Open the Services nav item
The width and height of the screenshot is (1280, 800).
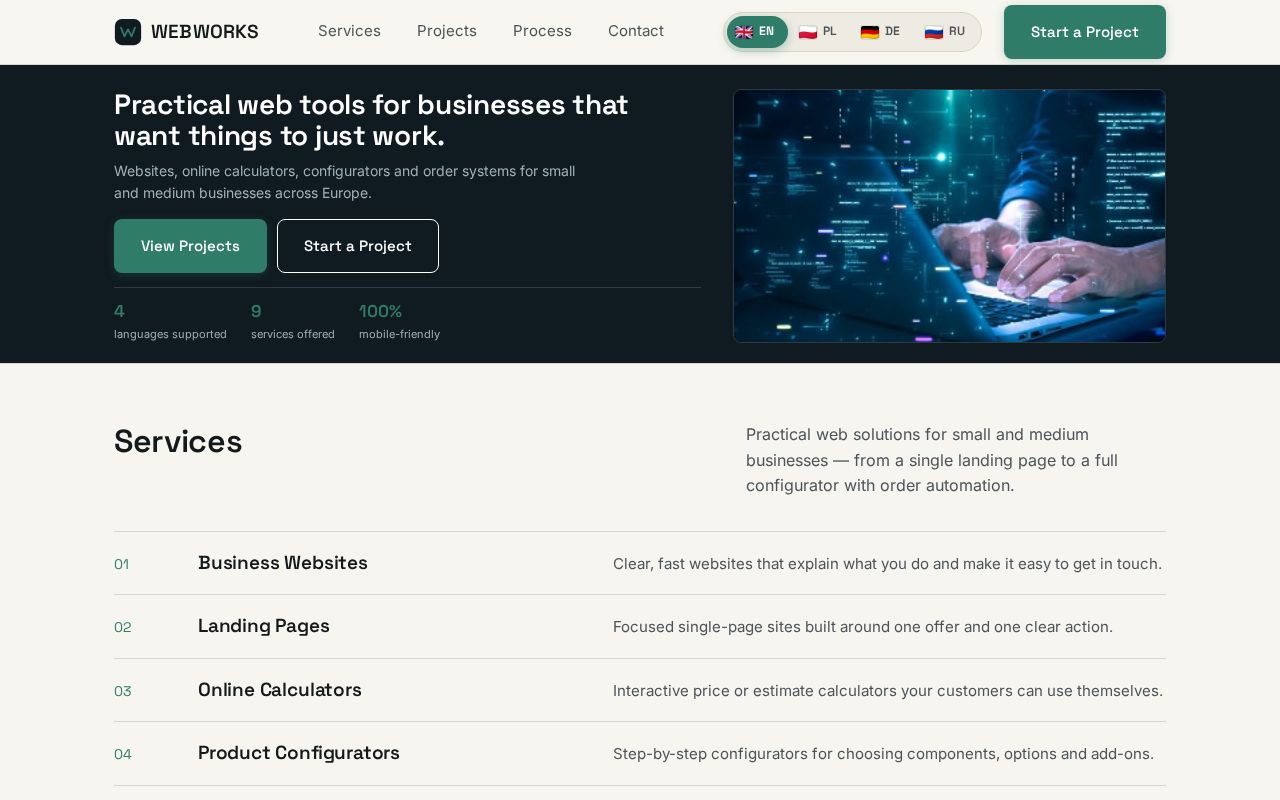pos(349,31)
